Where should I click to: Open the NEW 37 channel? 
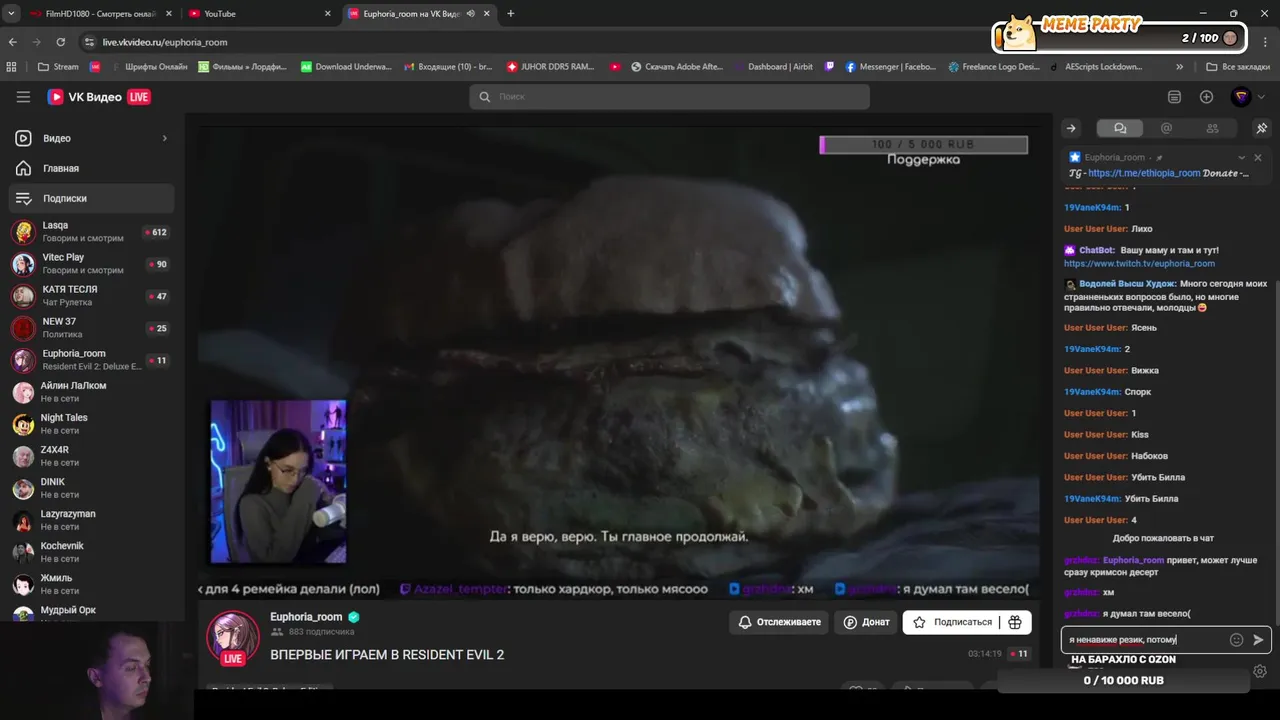point(91,328)
